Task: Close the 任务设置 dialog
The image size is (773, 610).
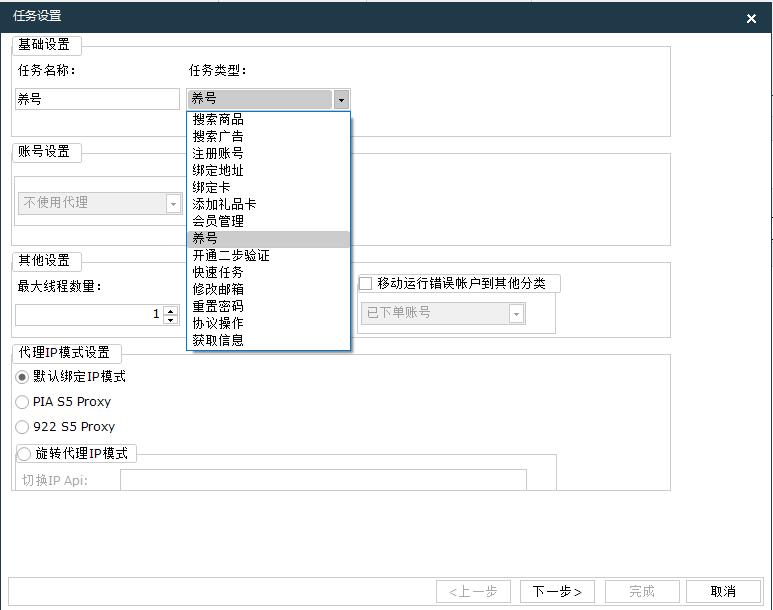Action: click(x=751, y=18)
